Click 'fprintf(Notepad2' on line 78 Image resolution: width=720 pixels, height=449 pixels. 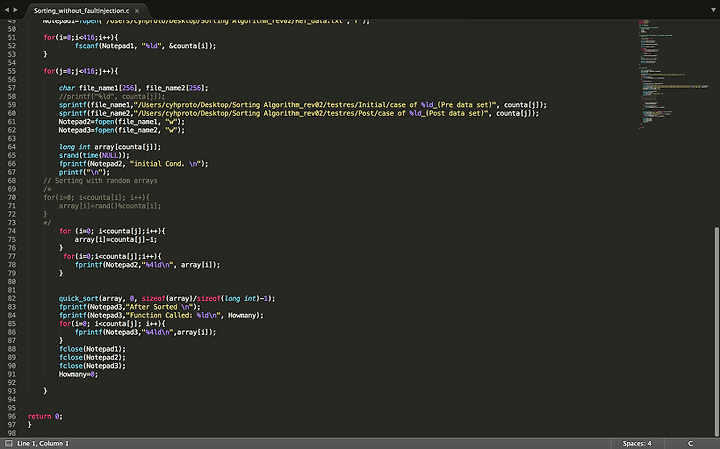coord(108,265)
